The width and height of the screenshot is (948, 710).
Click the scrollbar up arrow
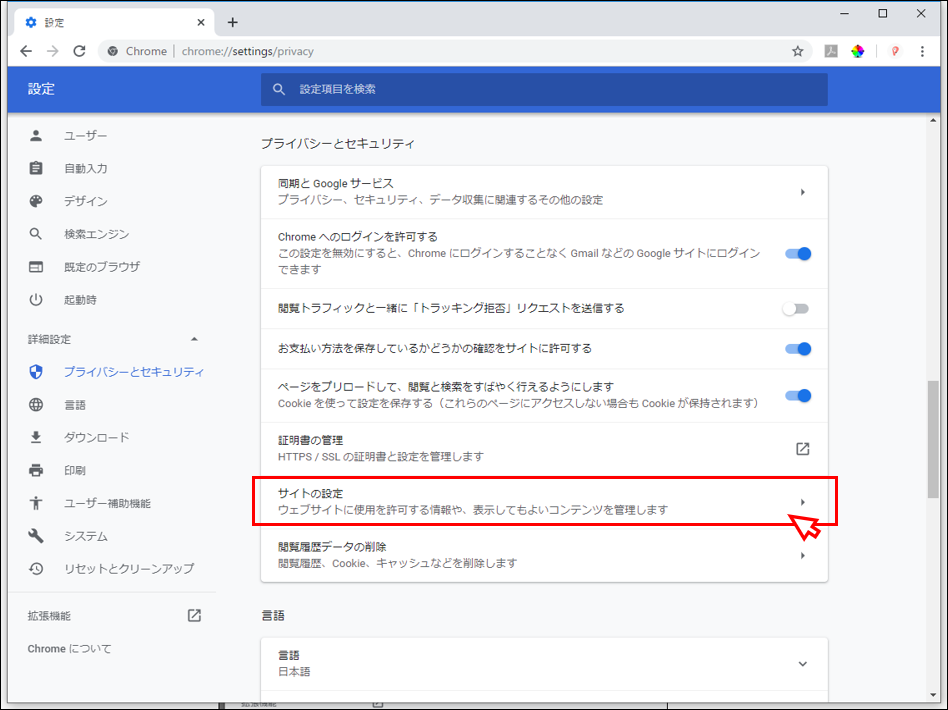click(933, 121)
